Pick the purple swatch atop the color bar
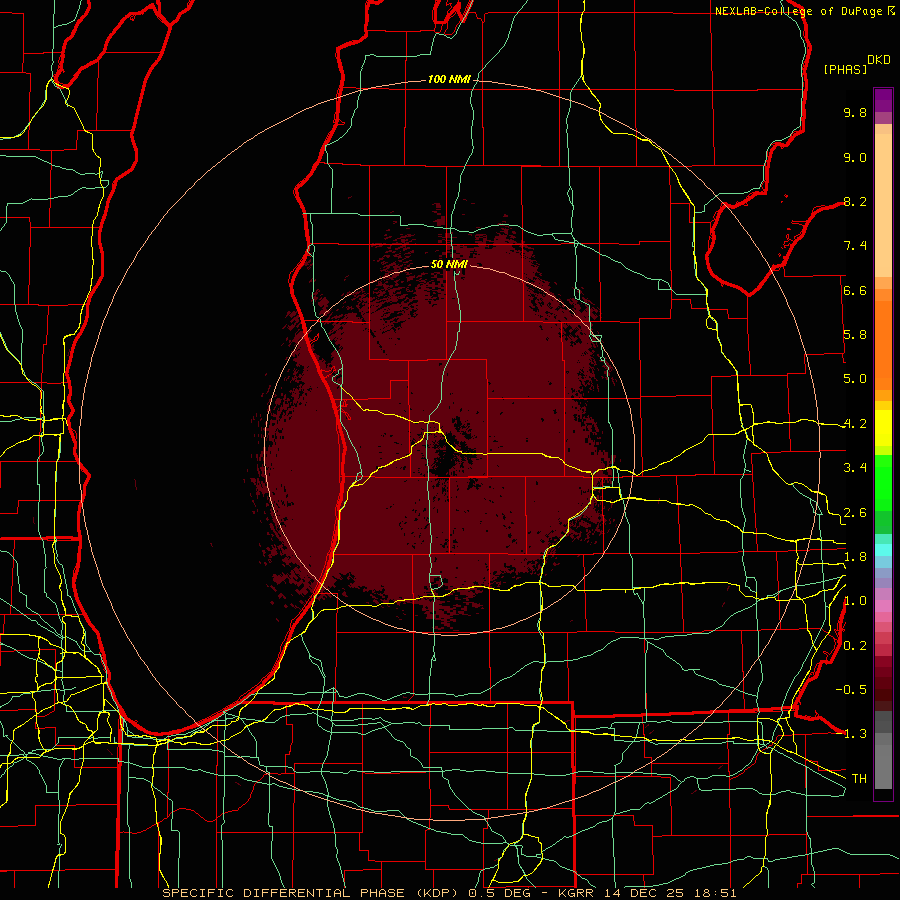The width and height of the screenshot is (900, 900). [883, 100]
